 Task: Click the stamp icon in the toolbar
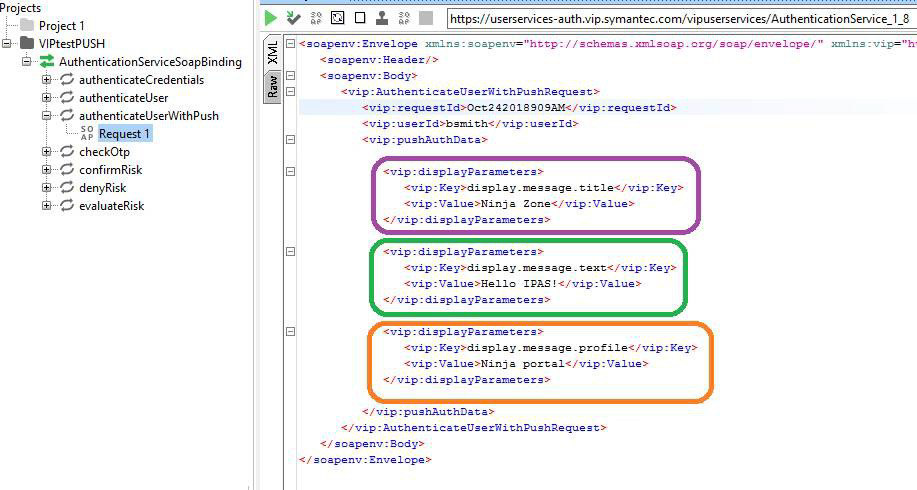pyautogui.click(x=382, y=18)
